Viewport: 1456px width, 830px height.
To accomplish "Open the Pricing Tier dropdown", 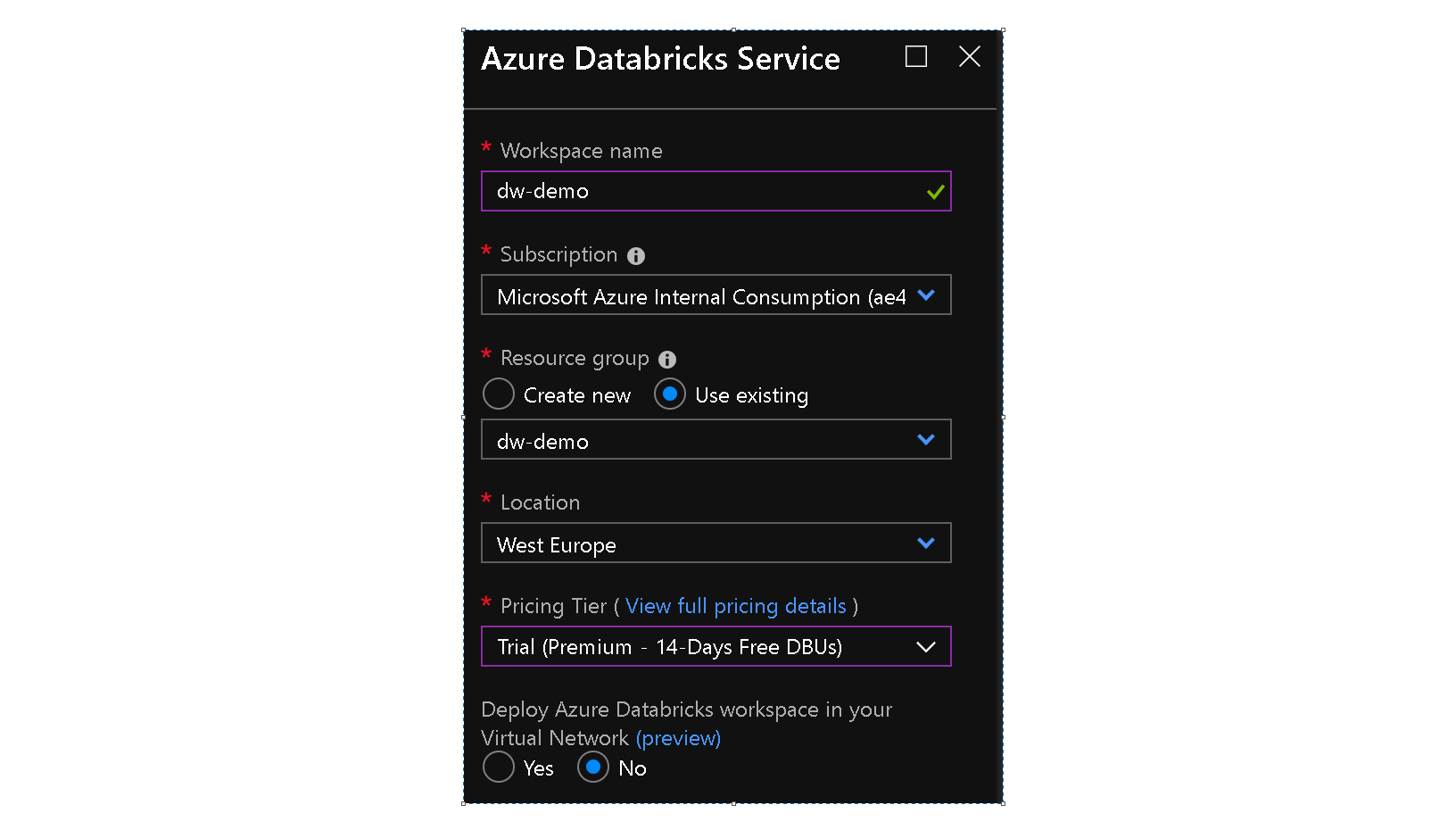I will point(716,646).
